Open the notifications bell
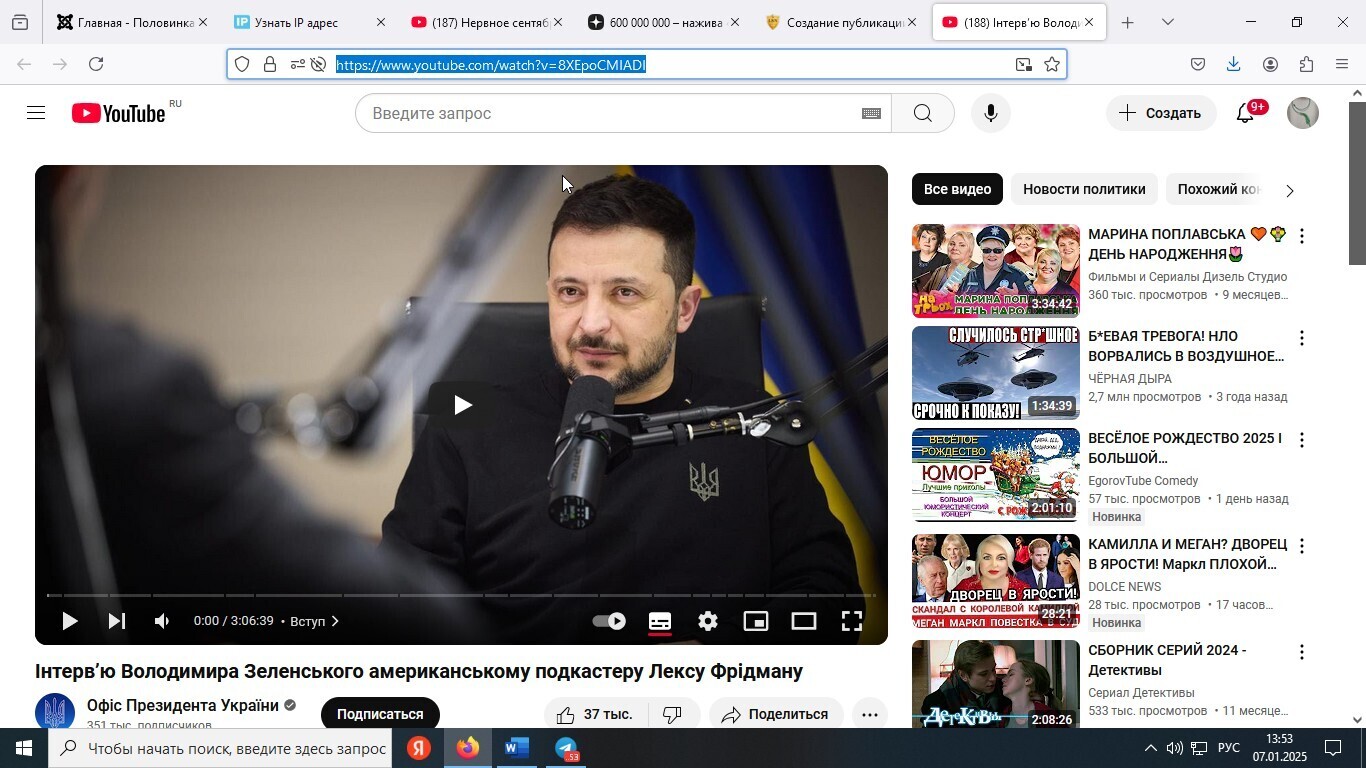This screenshot has height=768, width=1366. click(1245, 113)
